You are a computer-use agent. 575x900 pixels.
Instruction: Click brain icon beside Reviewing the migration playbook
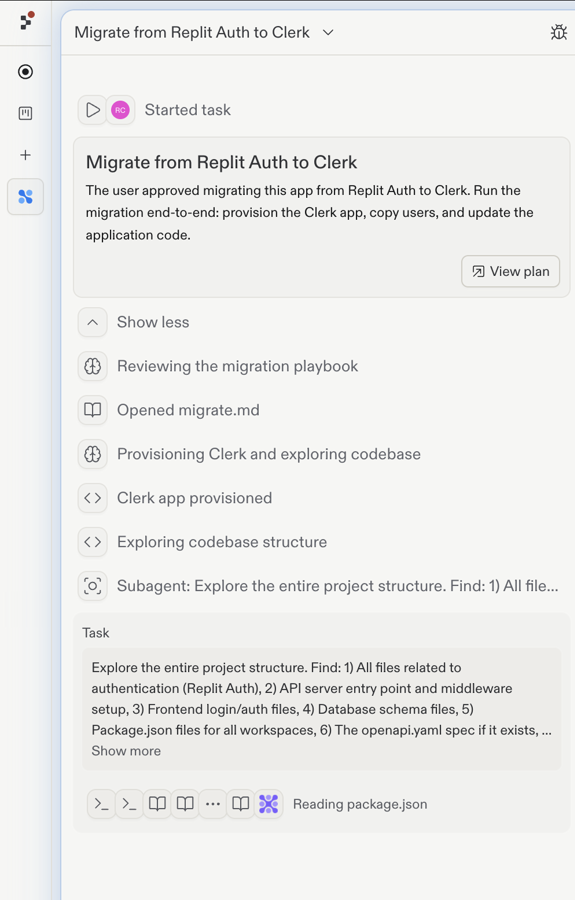pyautogui.click(x=92, y=366)
